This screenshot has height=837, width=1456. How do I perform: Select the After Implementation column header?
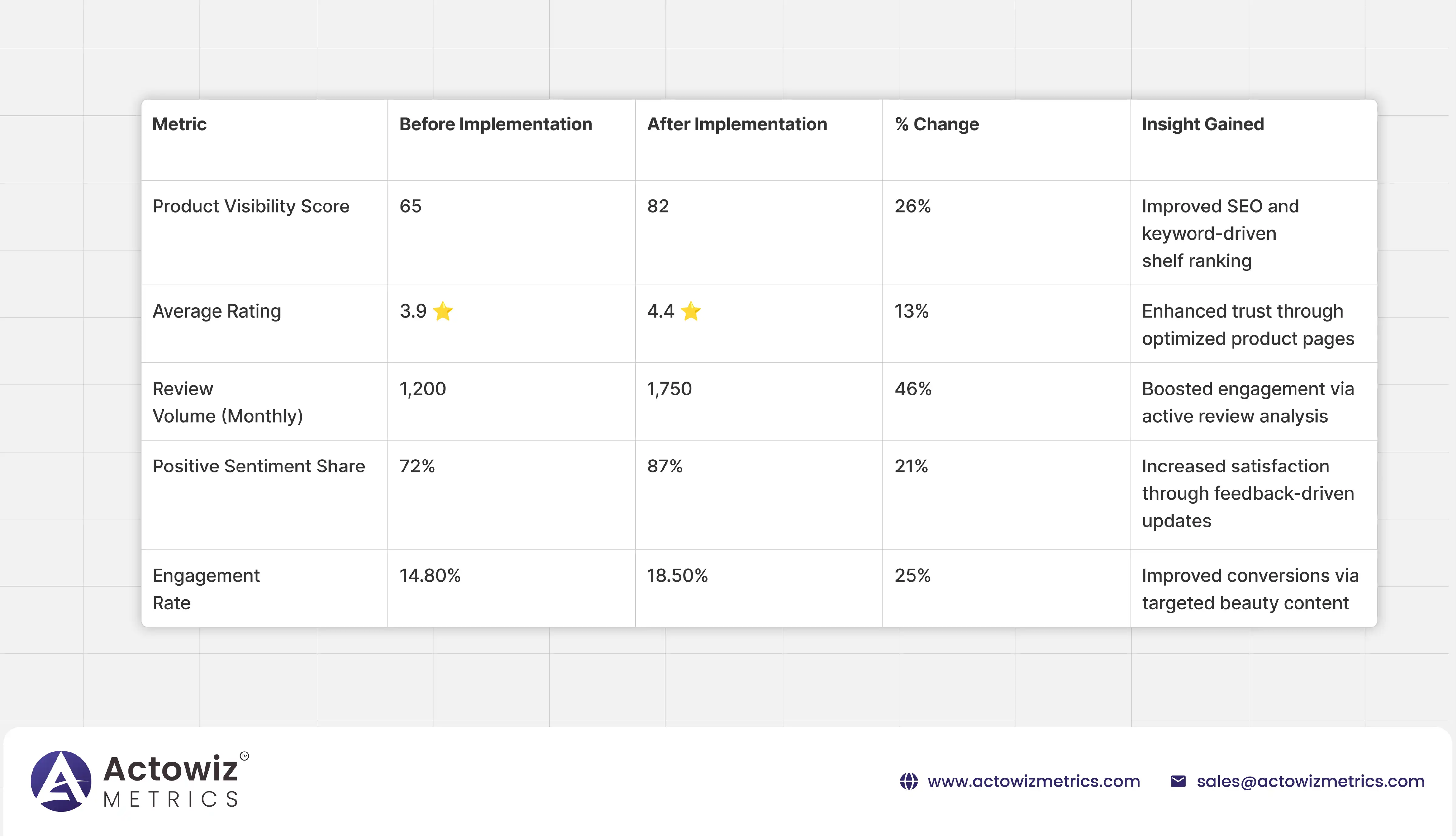[x=737, y=124]
